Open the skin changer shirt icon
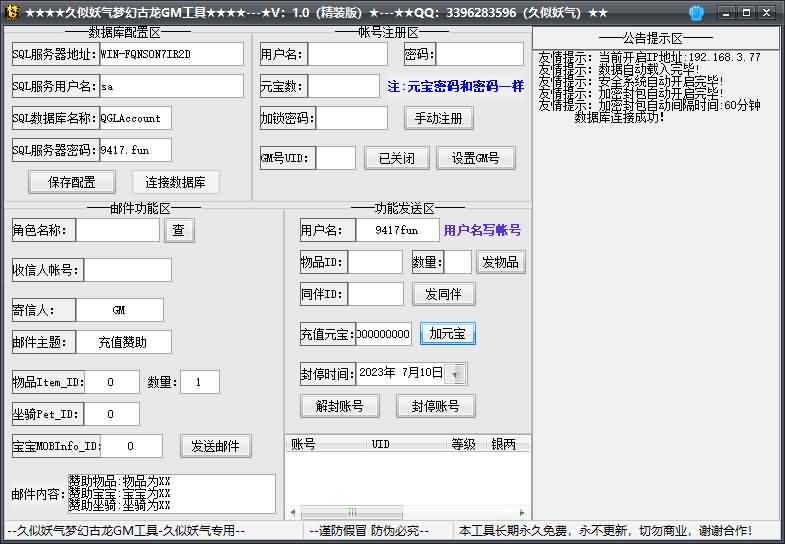This screenshot has height=544, width=785. pyautogui.click(x=697, y=13)
